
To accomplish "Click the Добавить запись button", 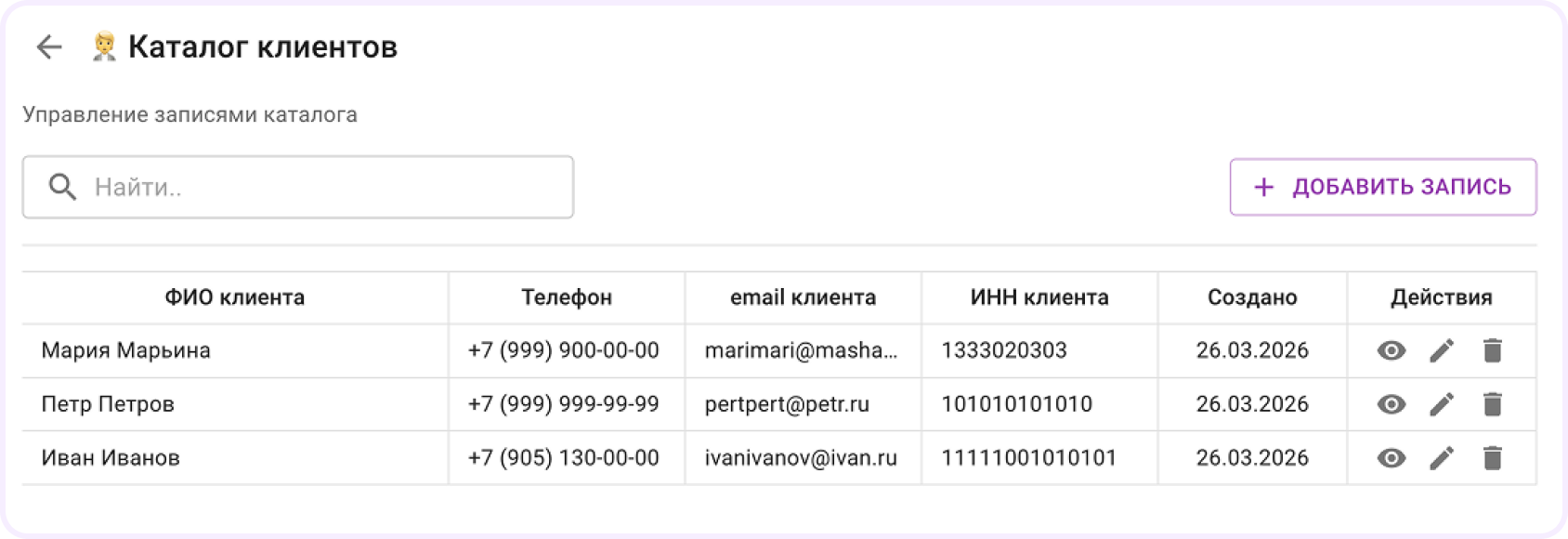I will (1383, 187).
